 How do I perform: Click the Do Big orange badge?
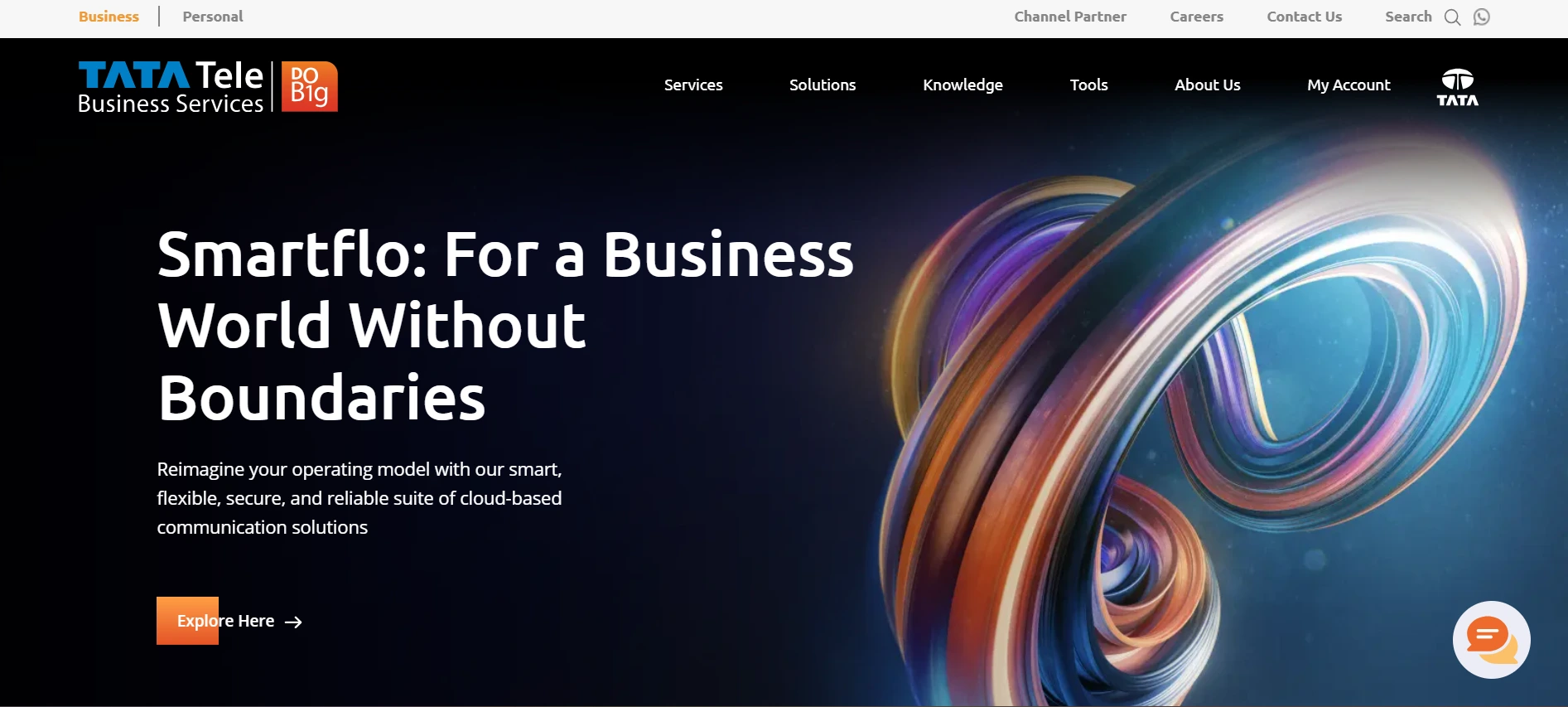tap(309, 86)
